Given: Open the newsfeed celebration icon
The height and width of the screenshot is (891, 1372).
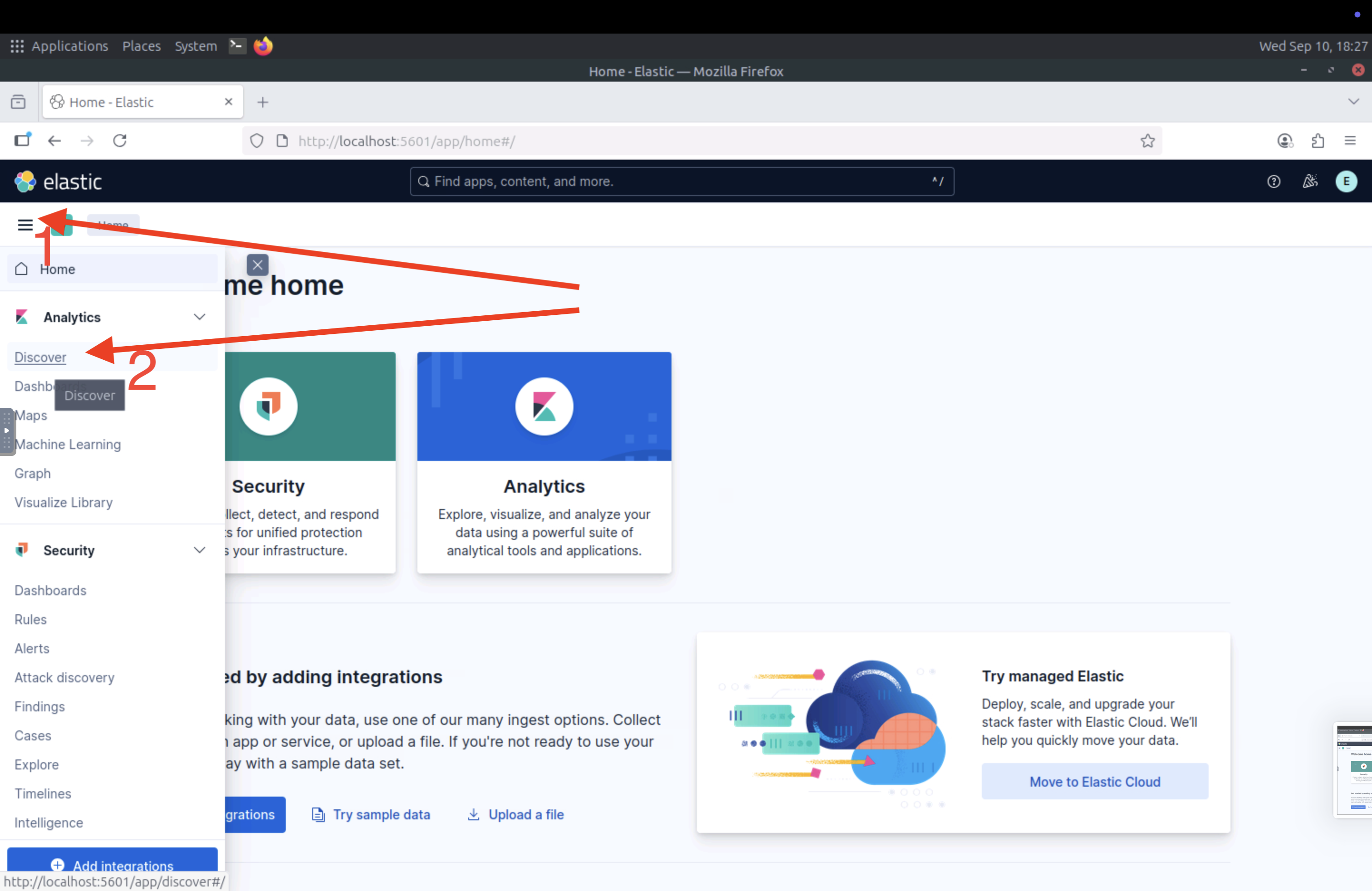Looking at the screenshot, I should pos(1310,181).
